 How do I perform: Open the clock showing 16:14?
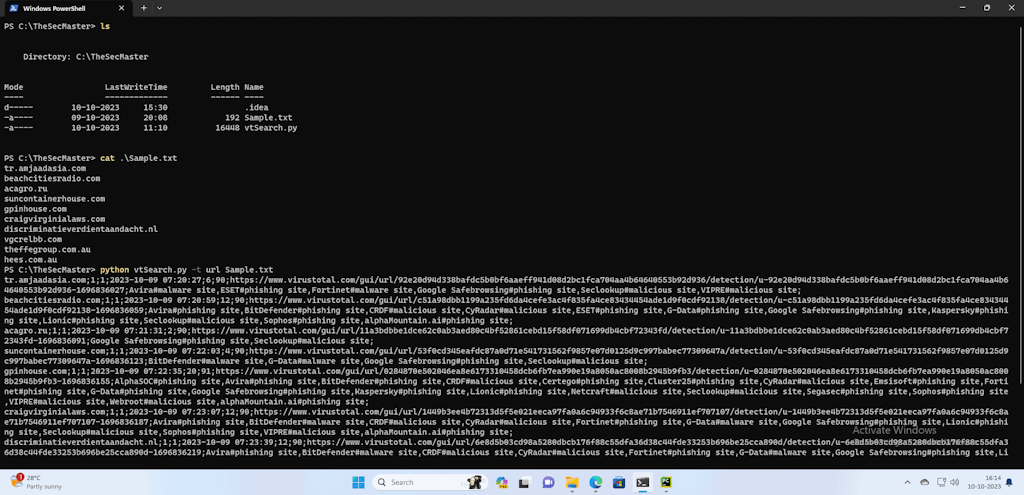click(x=984, y=482)
